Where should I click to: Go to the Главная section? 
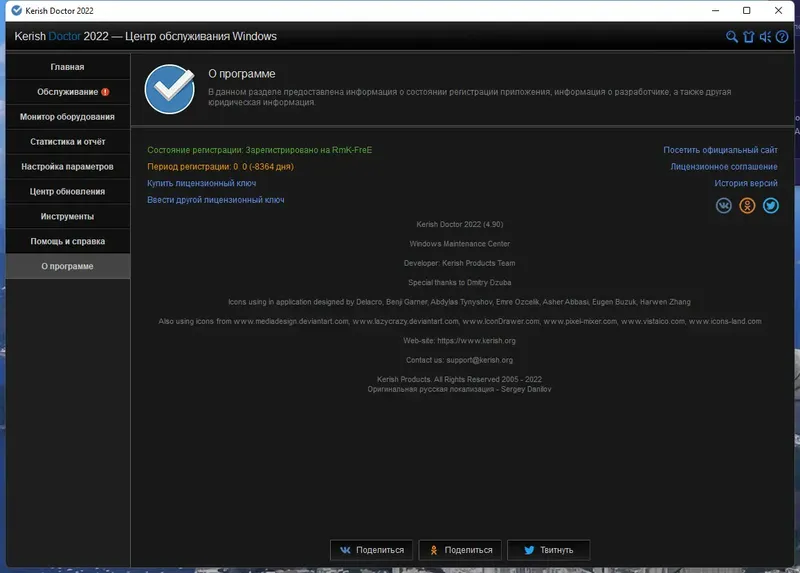[x=68, y=67]
